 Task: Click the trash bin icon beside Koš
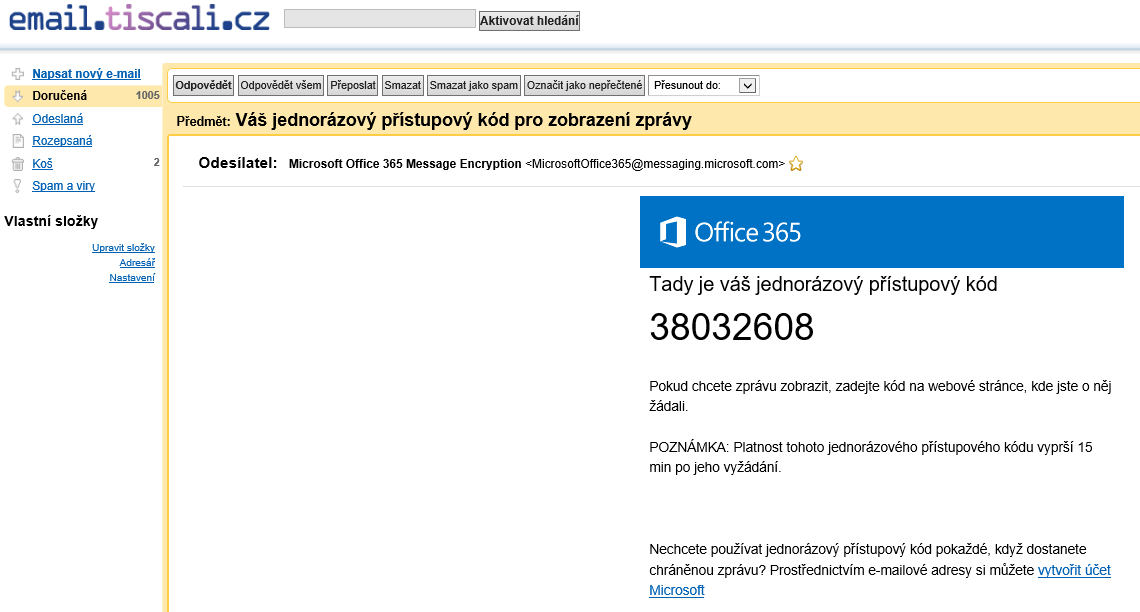pyautogui.click(x=18, y=164)
